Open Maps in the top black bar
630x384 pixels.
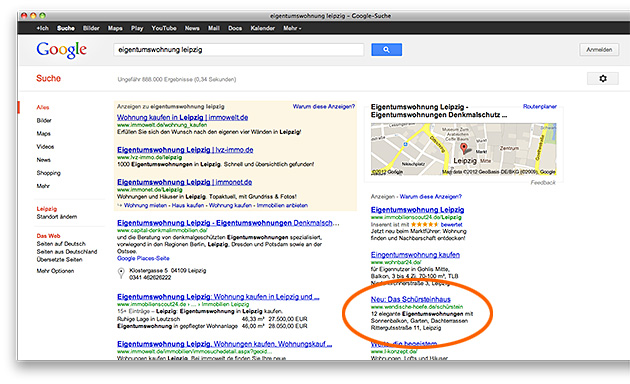click(115, 28)
